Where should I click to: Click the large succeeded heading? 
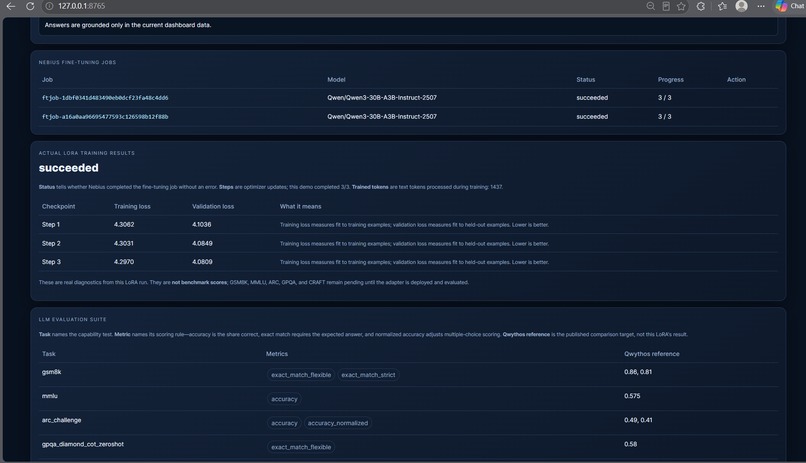pos(68,168)
